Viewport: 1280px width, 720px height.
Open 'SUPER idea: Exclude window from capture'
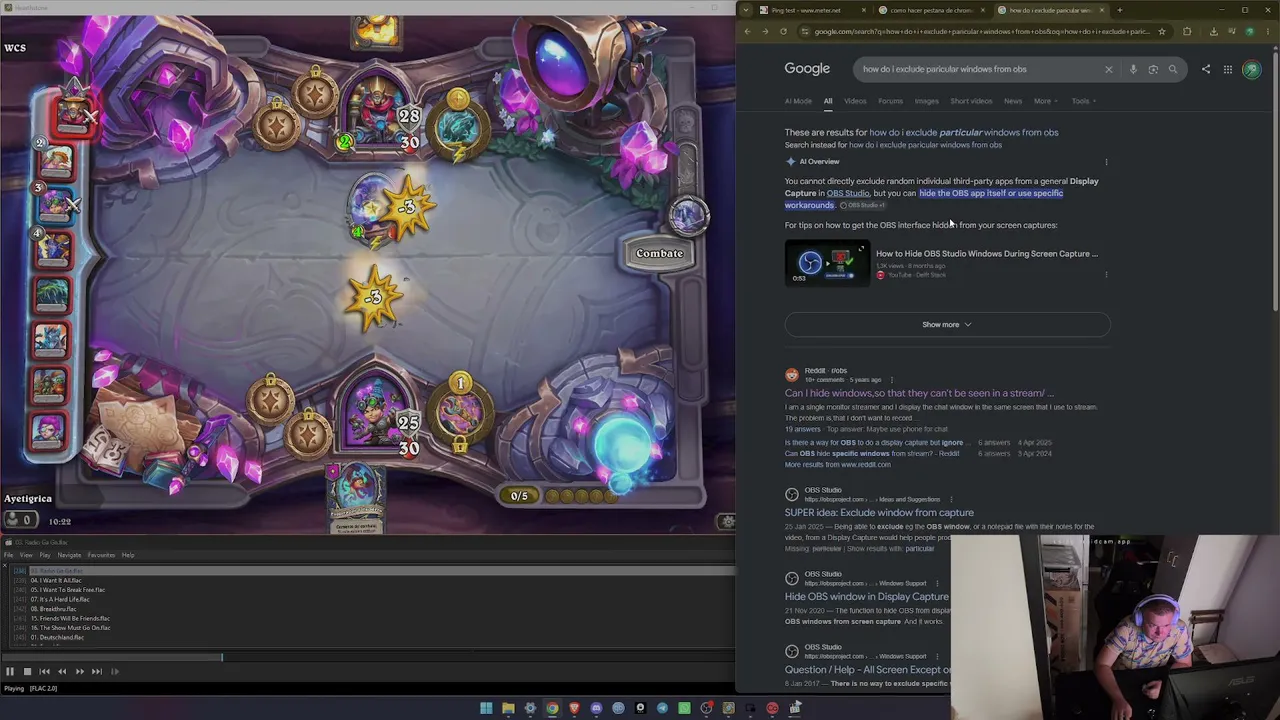coord(879,512)
